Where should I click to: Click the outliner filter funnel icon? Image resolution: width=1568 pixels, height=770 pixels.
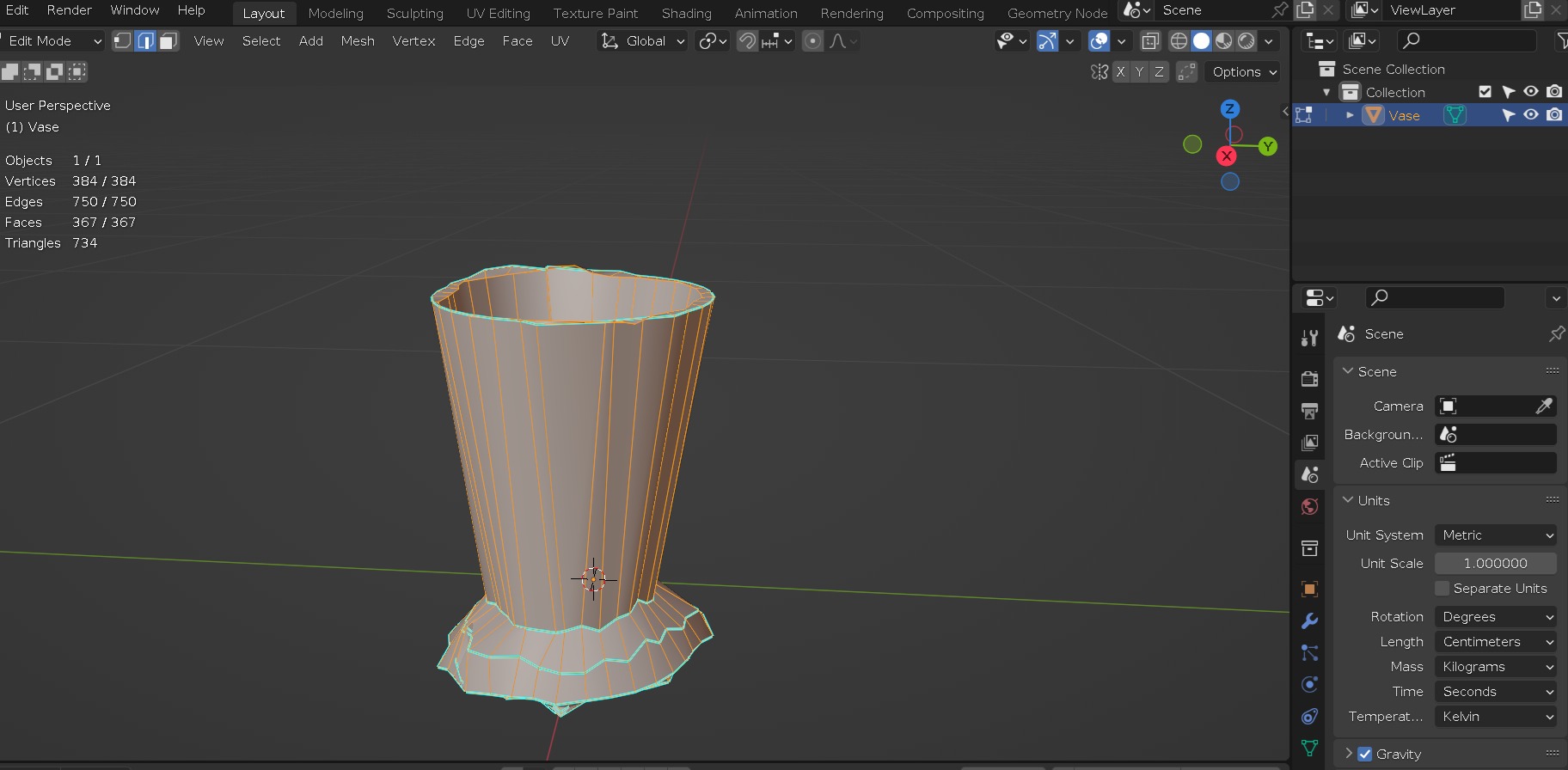[x=1561, y=40]
